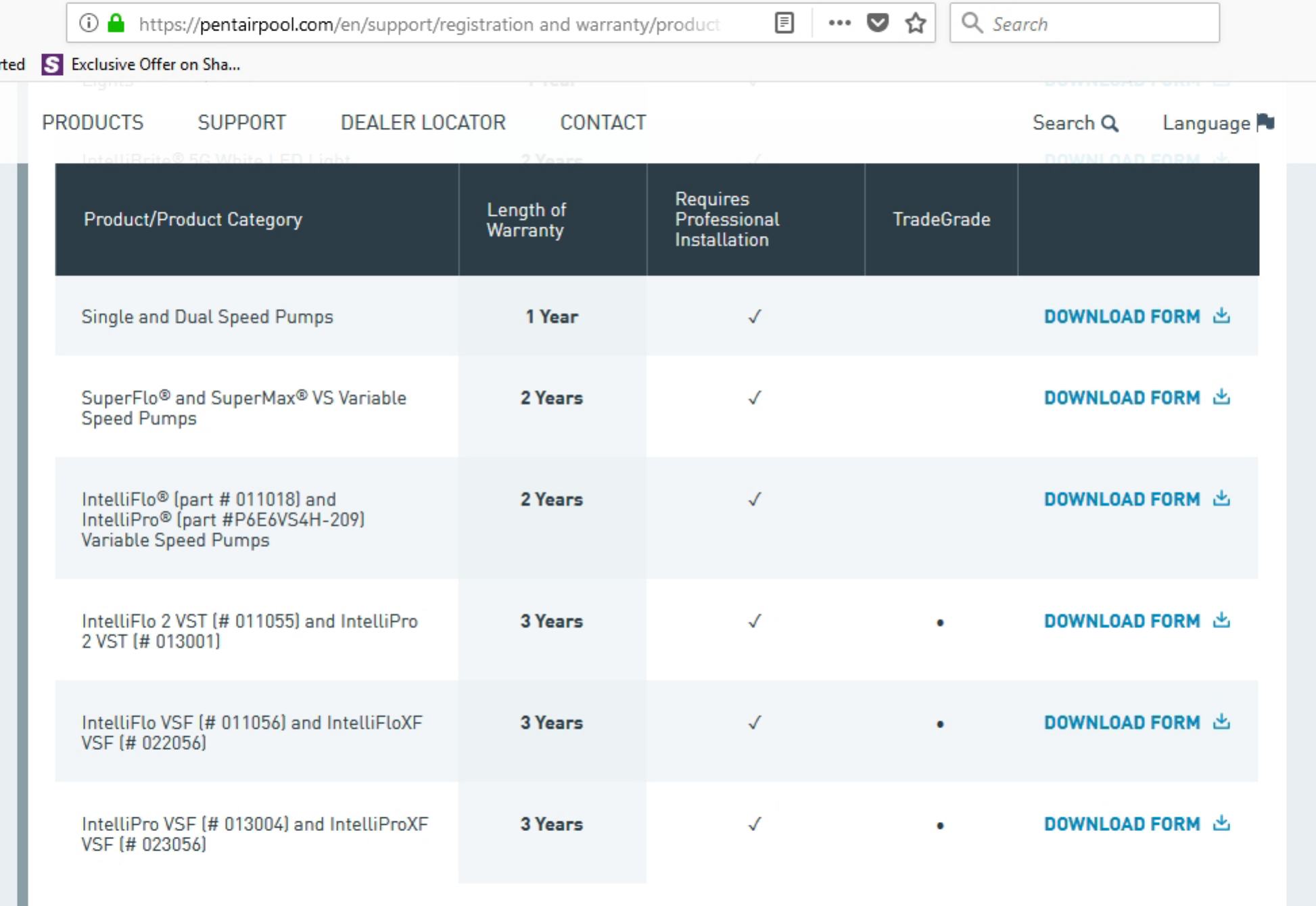This screenshot has width=1316, height=906.
Task: Open the SUPPORT navigation menu
Action: tap(241, 122)
